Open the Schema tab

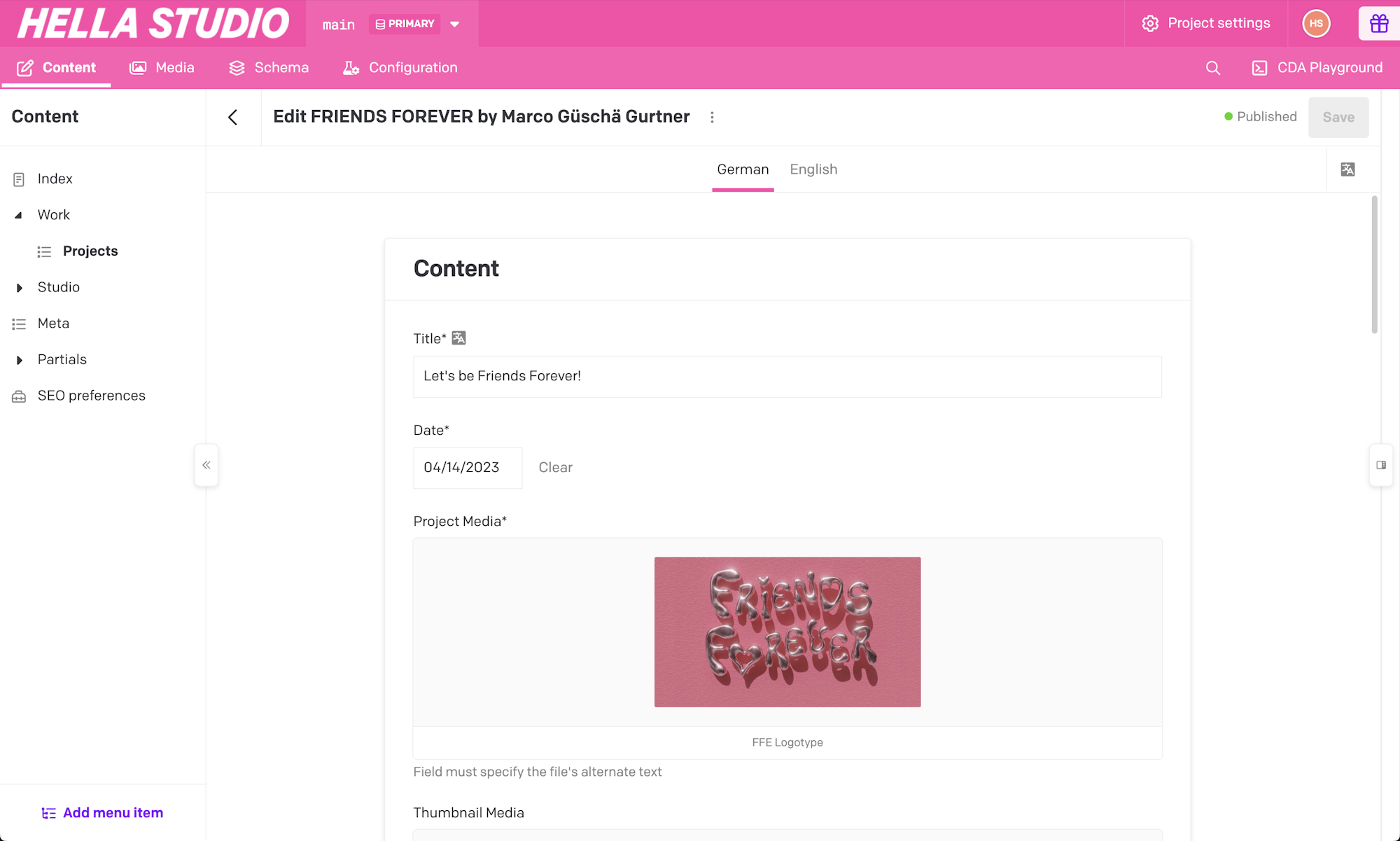[x=269, y=68]
